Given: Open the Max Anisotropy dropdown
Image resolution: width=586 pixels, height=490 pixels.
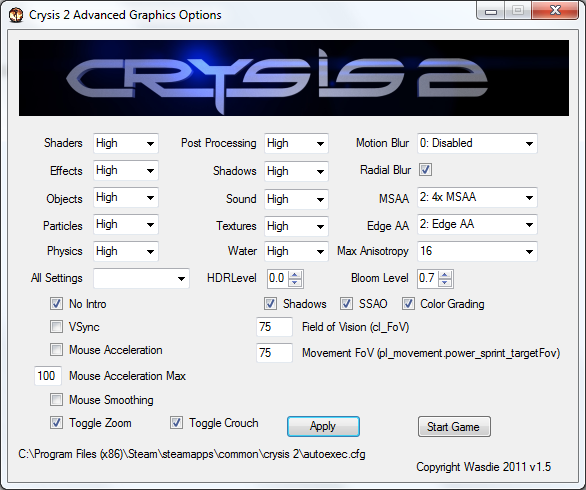Looking at the screenshot, I should point(477,251).
